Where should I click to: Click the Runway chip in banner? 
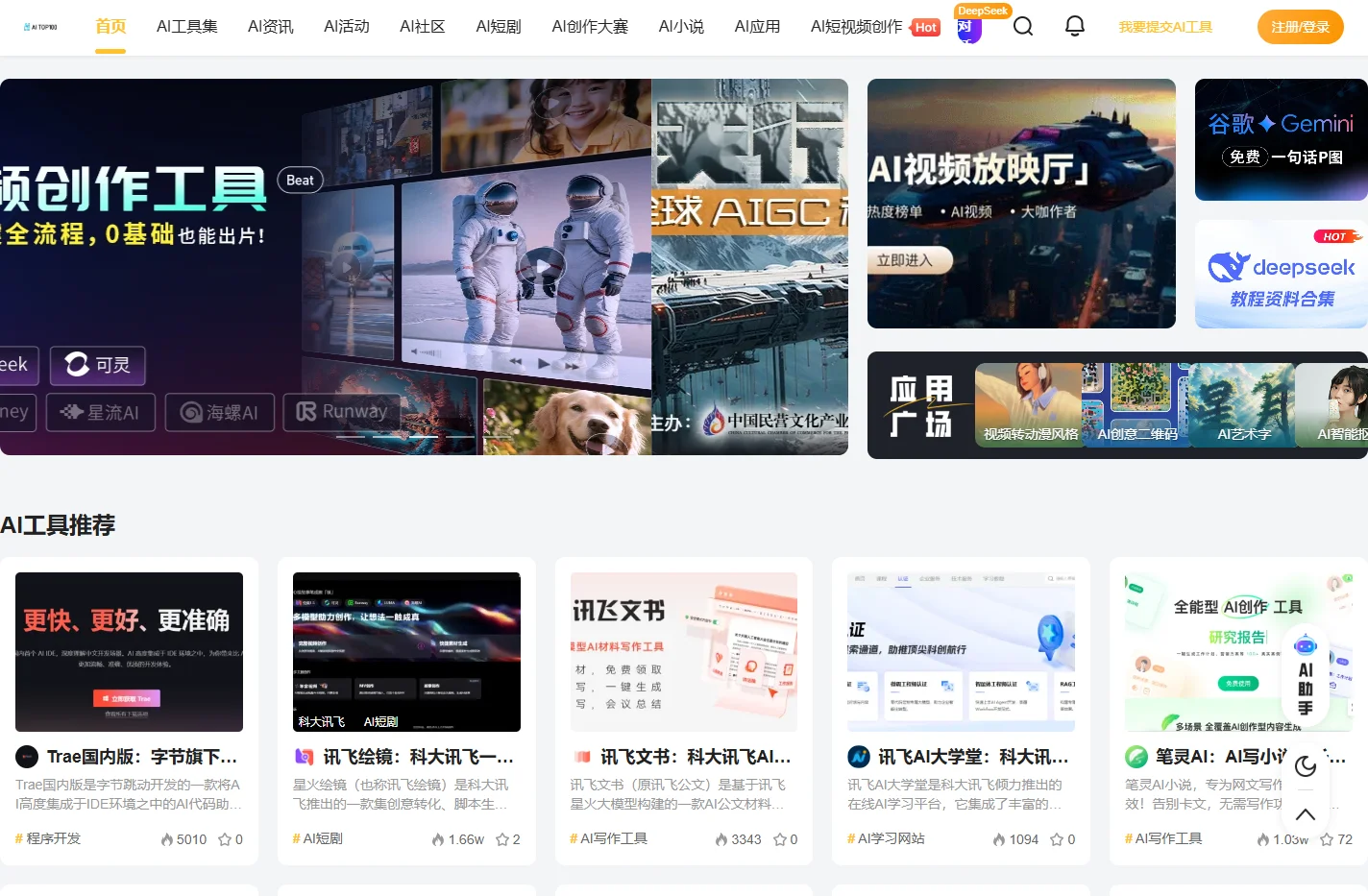pos(342,412)
